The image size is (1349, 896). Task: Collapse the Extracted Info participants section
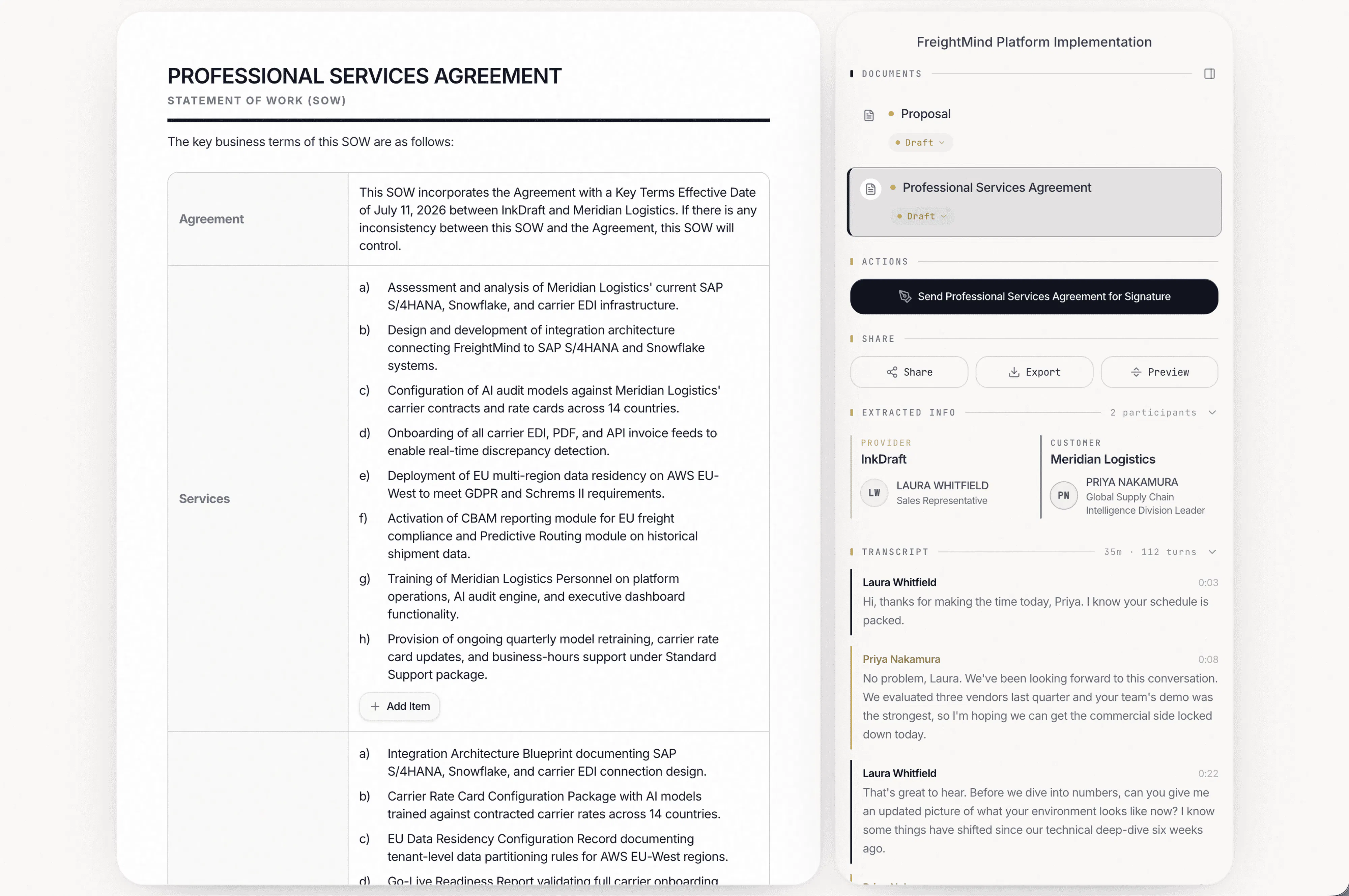(1212, 412)
